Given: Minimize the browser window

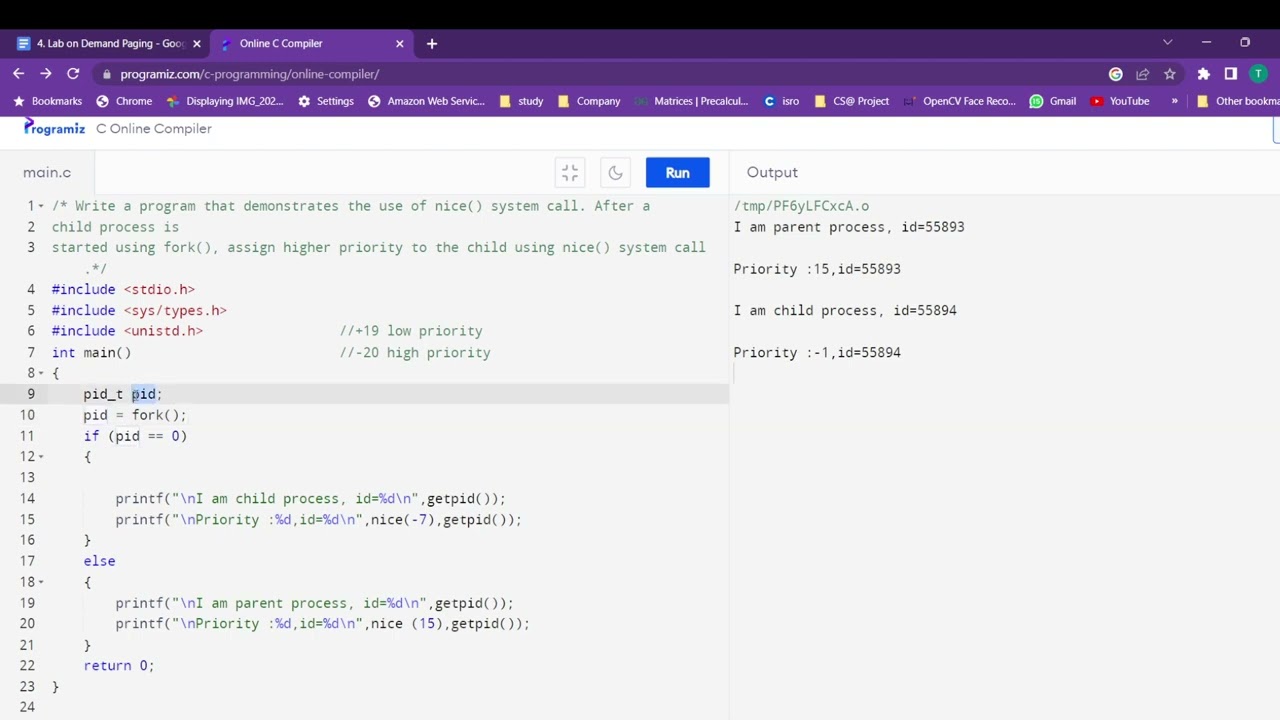Looking at the screenshot, I should [1206, 43].
